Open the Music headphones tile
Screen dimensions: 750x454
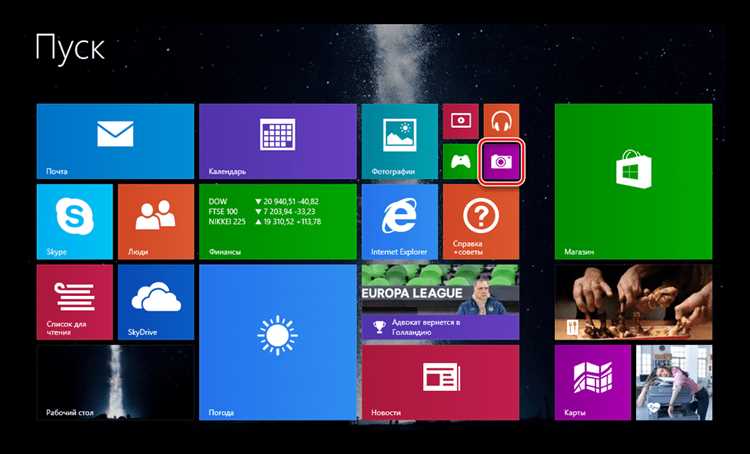(x=500, y=120)
